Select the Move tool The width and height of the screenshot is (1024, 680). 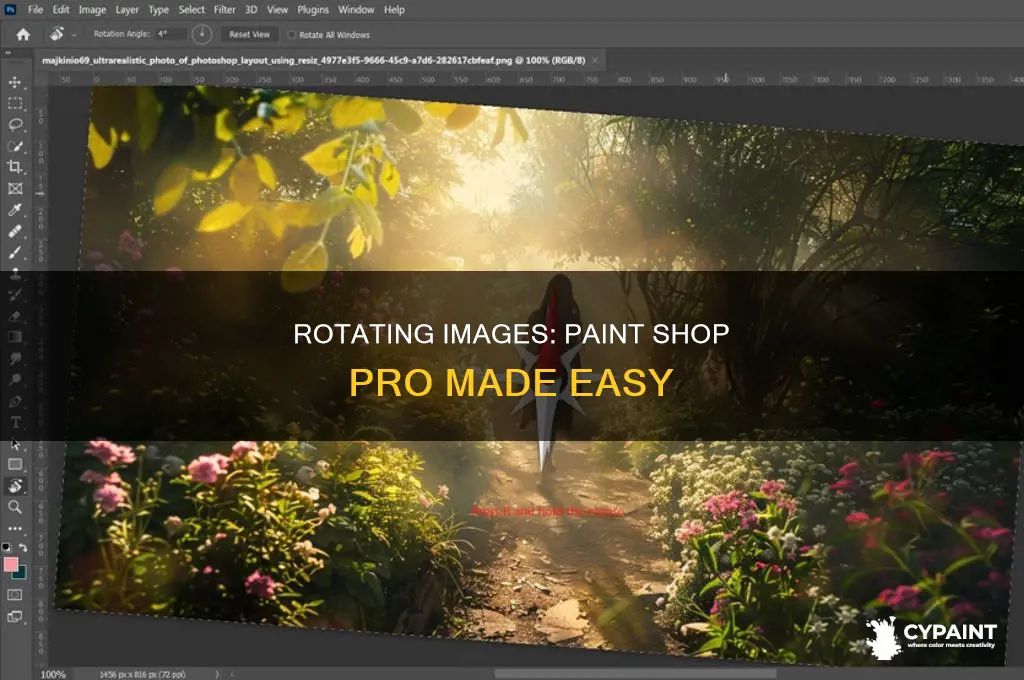tap(14, 82)
